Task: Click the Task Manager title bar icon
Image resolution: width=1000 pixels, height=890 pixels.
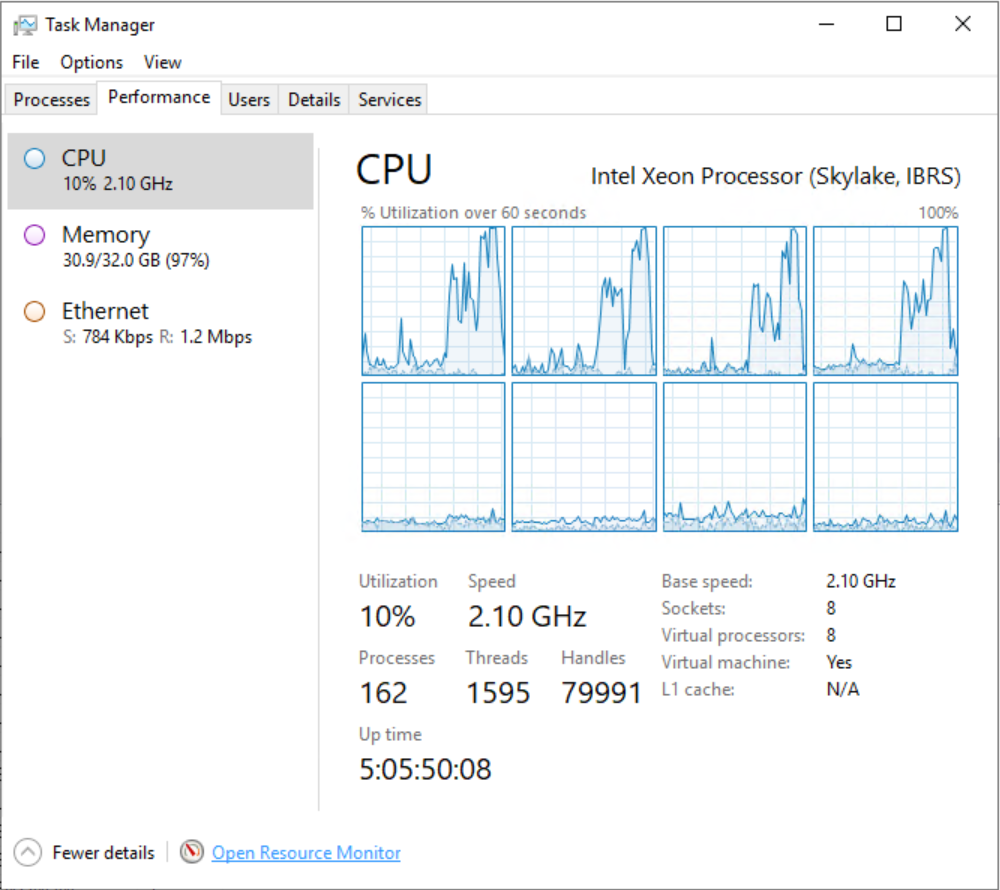Action: (25, 25)
